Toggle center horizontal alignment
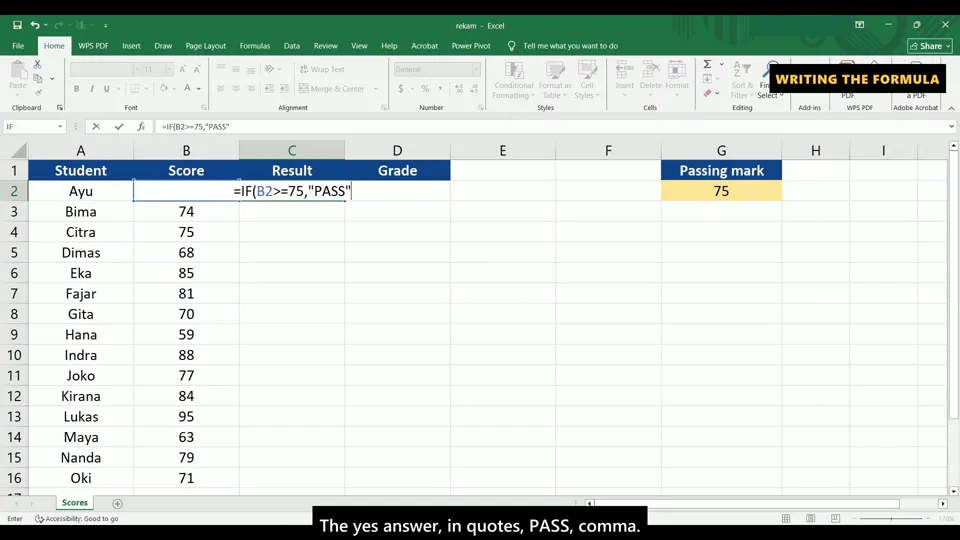The image size is (960, 540). (x=236, y=89)
